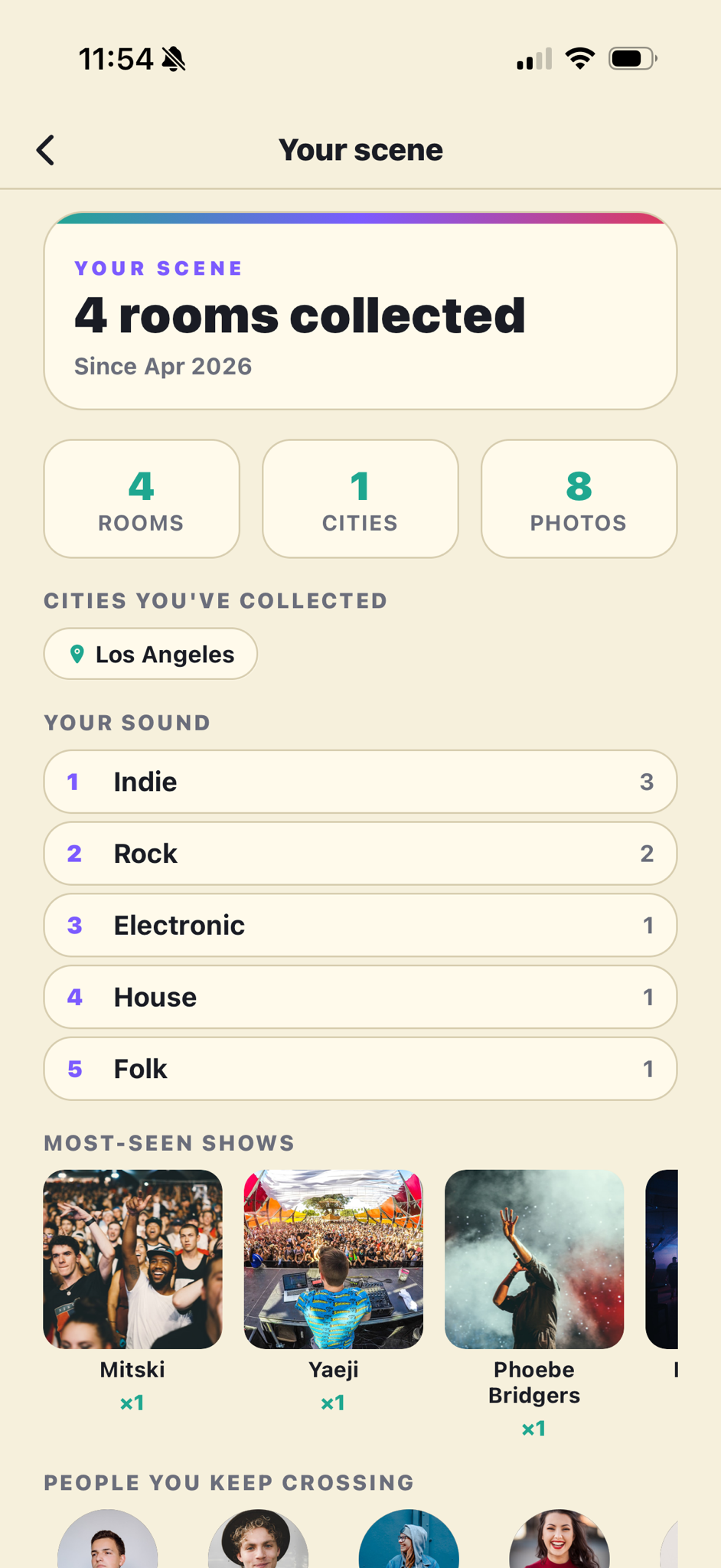Tap the muted bell icon
Image resolution: width=721 pixels, height=1568 pixels.
tap(175, 59)
